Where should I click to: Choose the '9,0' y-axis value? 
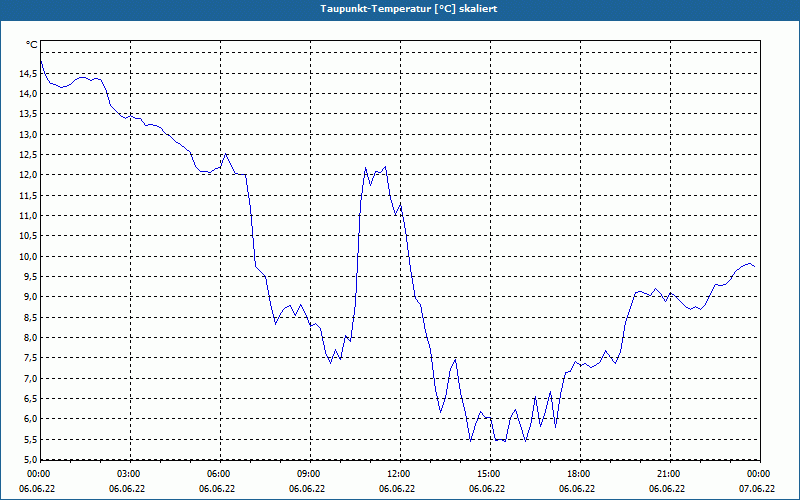click(30, 297)
